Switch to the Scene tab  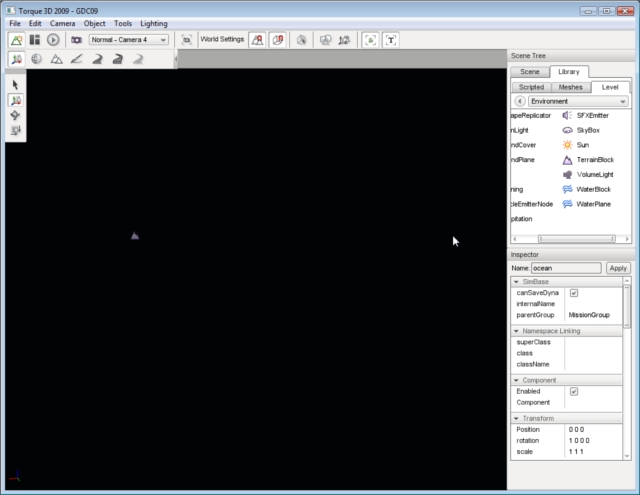(x=530, y=72)
